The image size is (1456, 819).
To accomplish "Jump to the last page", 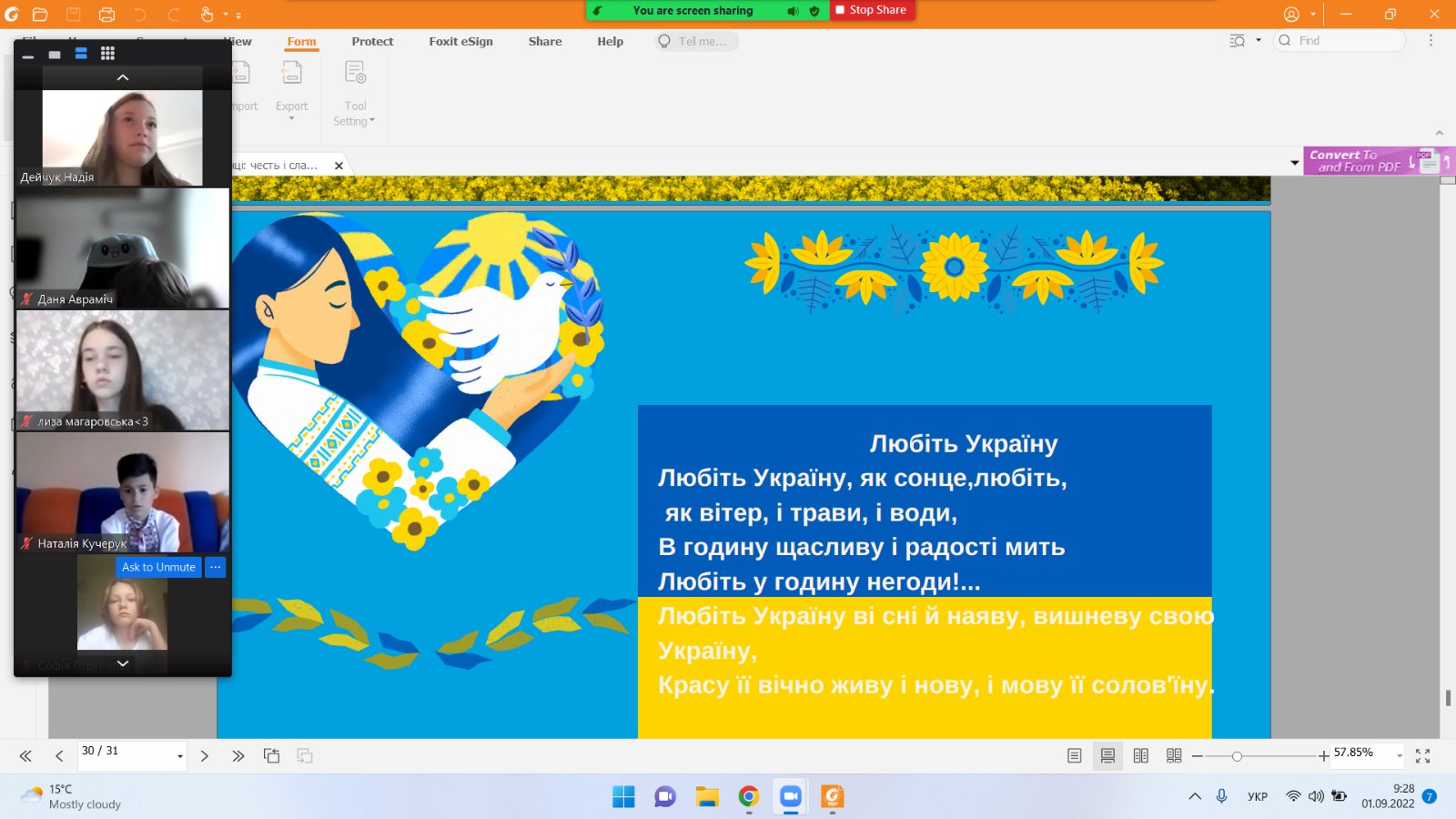I will click(x=238, y=756).
